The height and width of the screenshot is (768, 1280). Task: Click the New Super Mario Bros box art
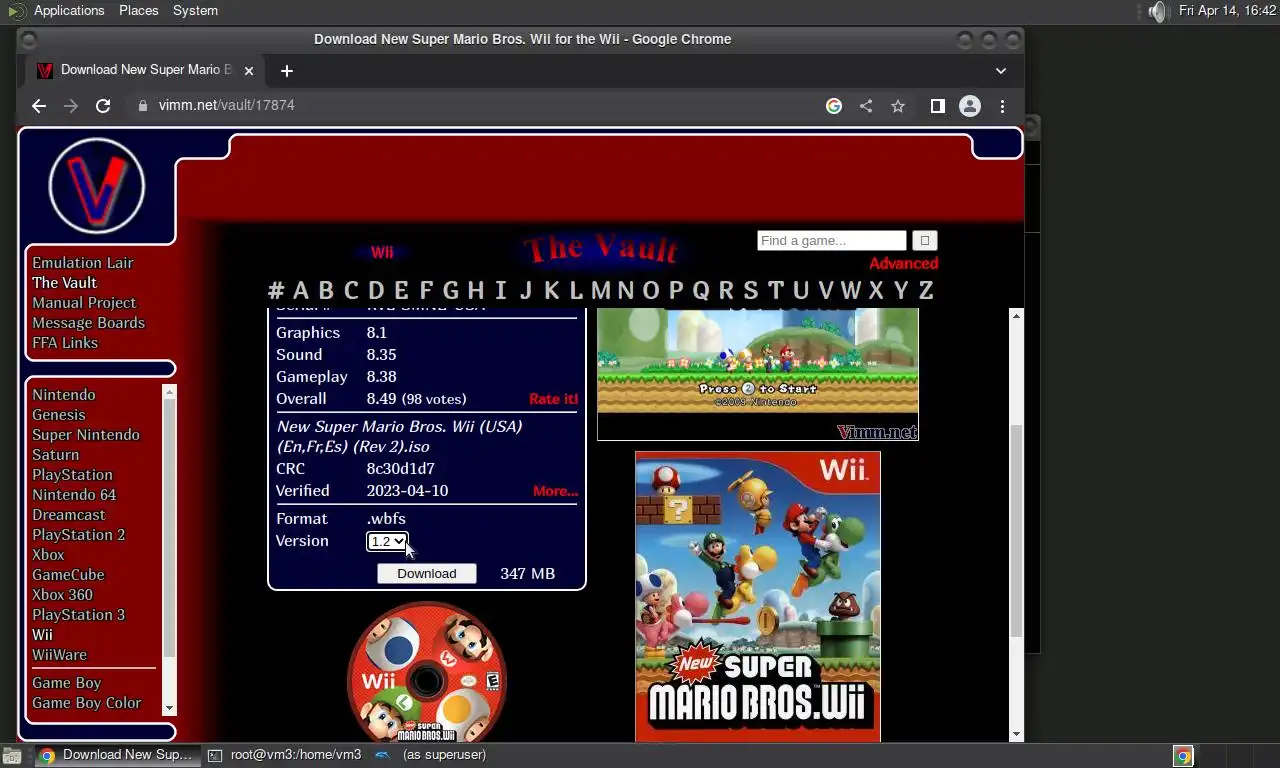pyautogui.click(x=758, y=596)
